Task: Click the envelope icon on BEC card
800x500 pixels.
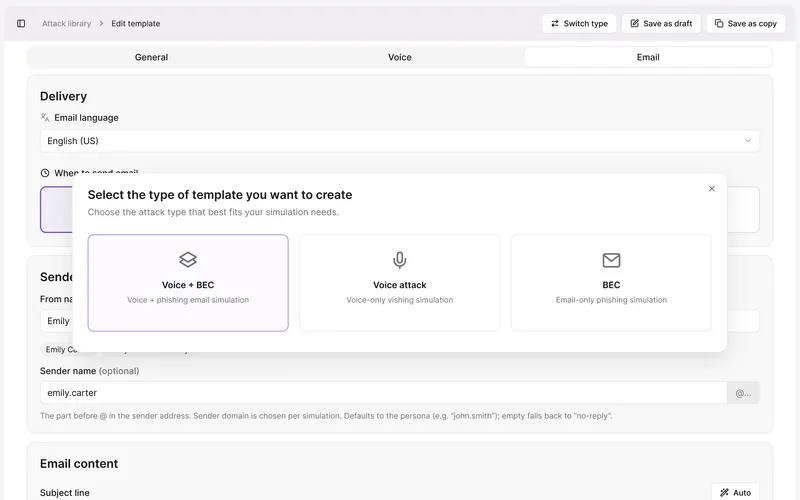Action: (611, 260)
